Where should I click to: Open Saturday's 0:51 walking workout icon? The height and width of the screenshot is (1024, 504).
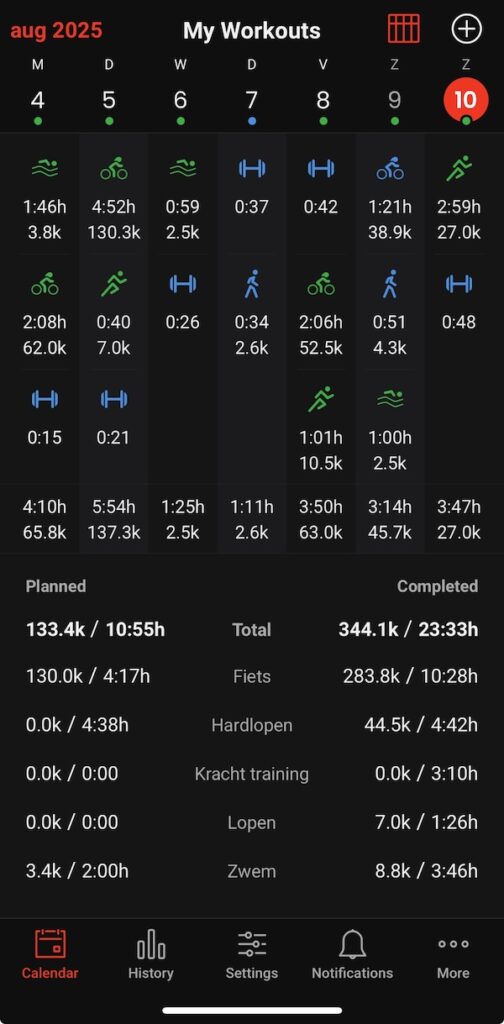390,284
